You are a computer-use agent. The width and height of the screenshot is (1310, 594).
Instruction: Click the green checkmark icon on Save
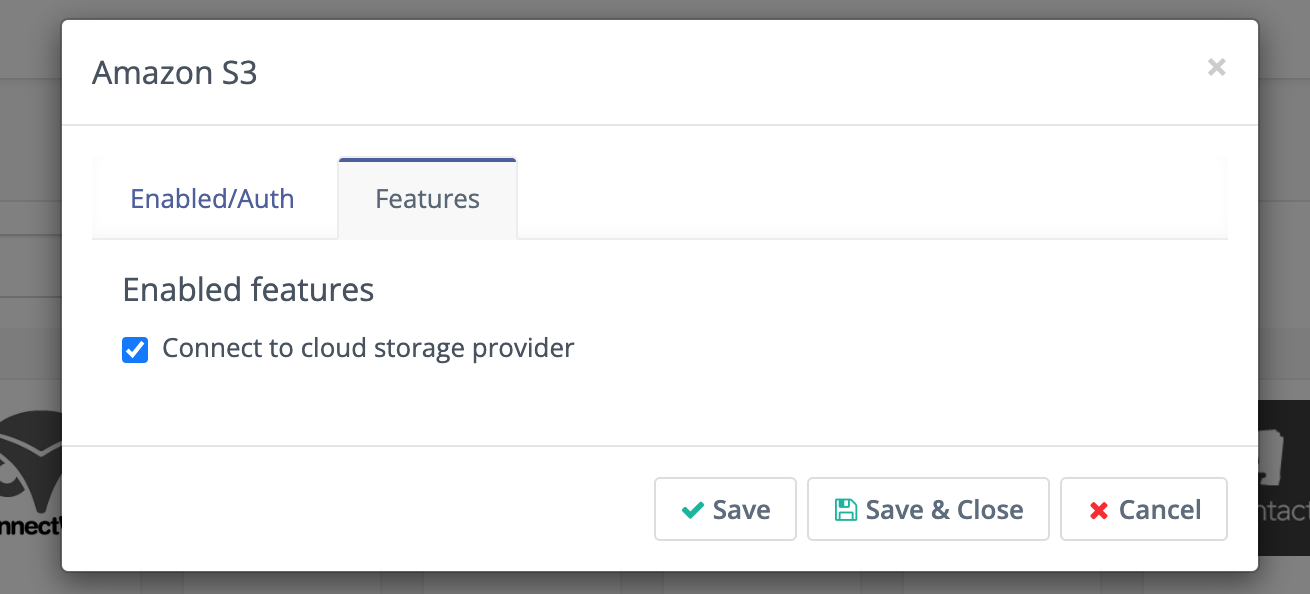[691, 509]
